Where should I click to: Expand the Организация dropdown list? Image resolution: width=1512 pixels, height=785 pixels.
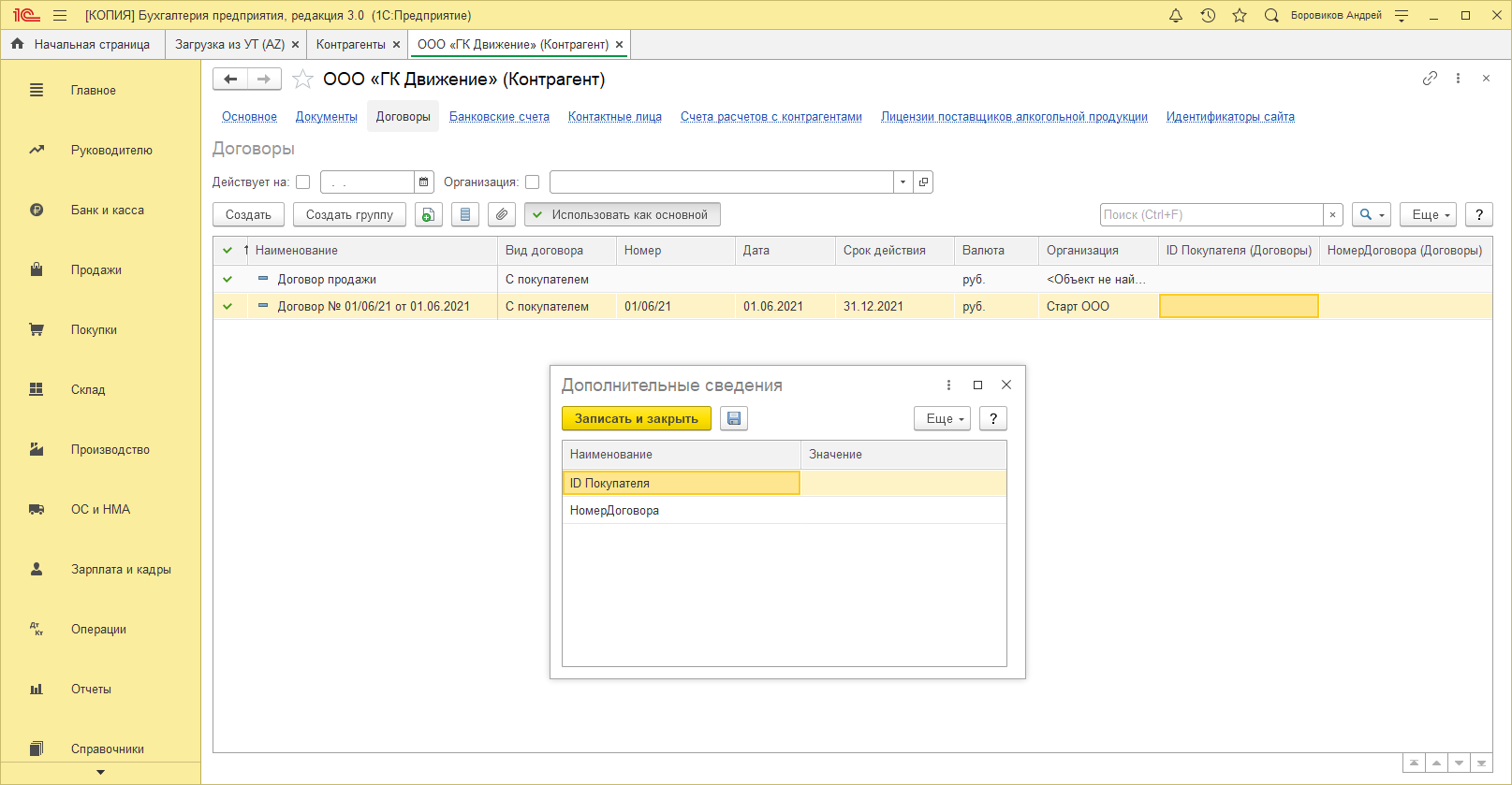tap(903, 182)
